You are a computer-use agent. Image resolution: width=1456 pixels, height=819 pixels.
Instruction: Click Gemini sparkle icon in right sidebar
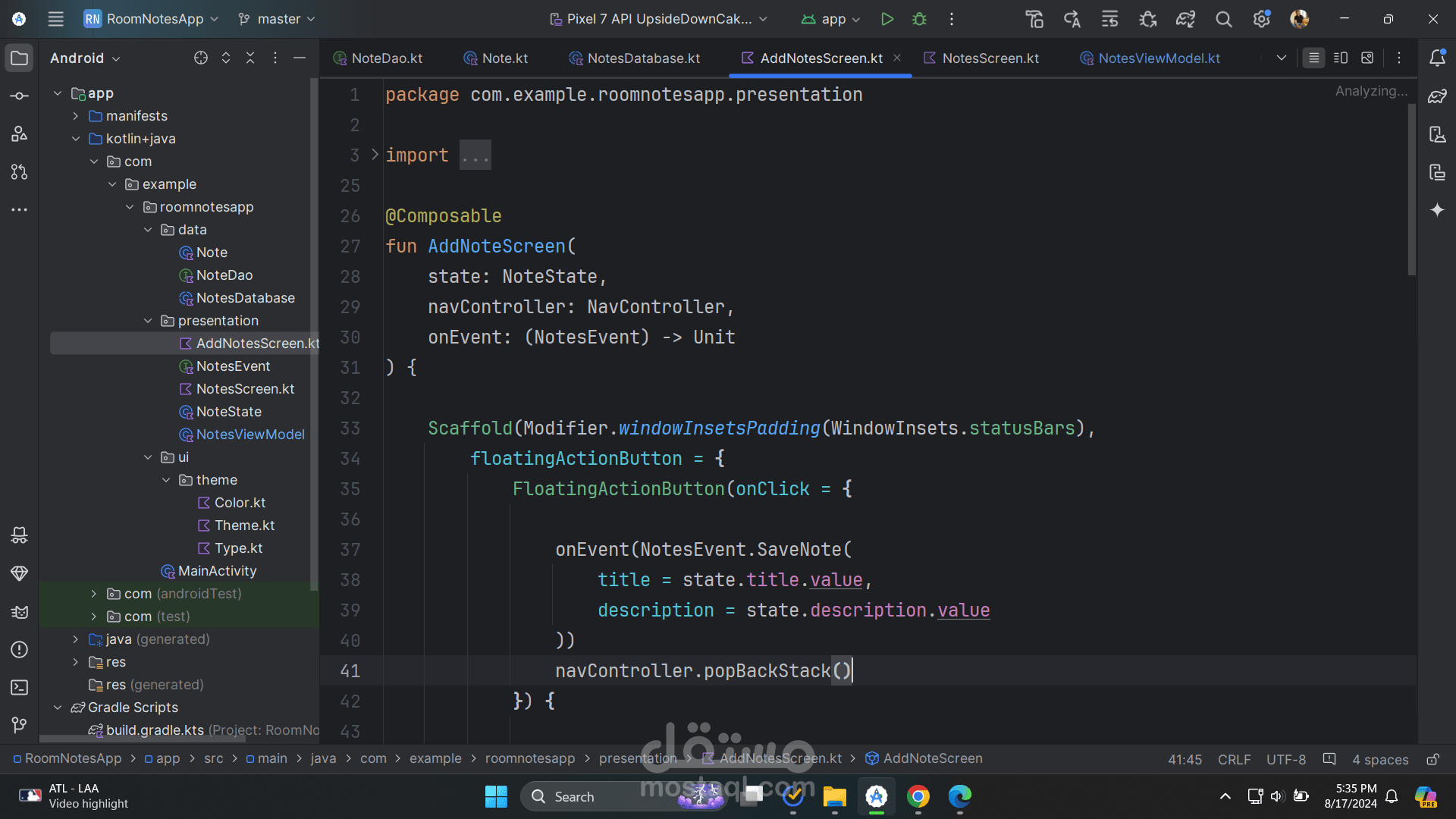coord(1437,210)
